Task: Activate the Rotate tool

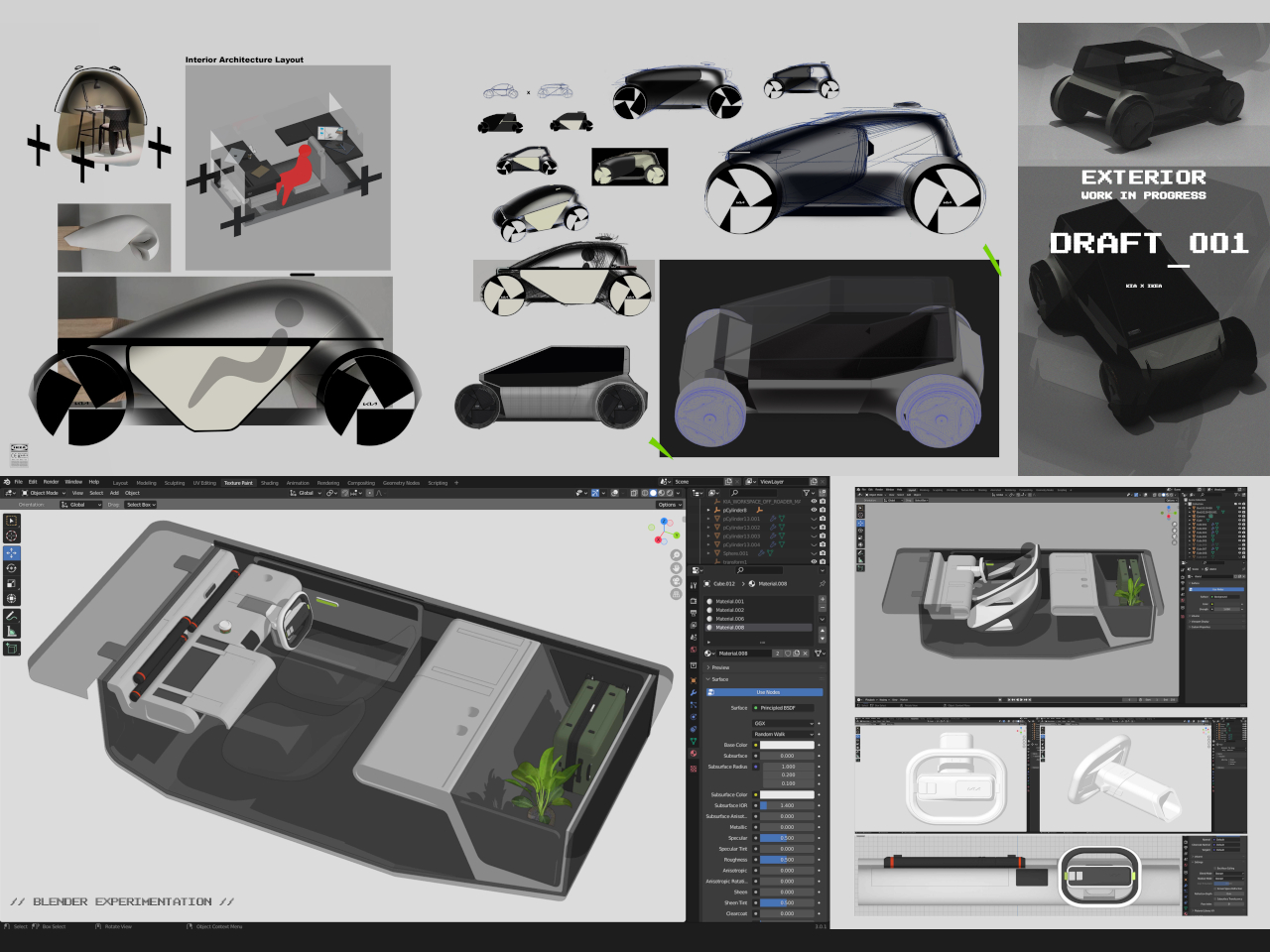Action: 12,568
